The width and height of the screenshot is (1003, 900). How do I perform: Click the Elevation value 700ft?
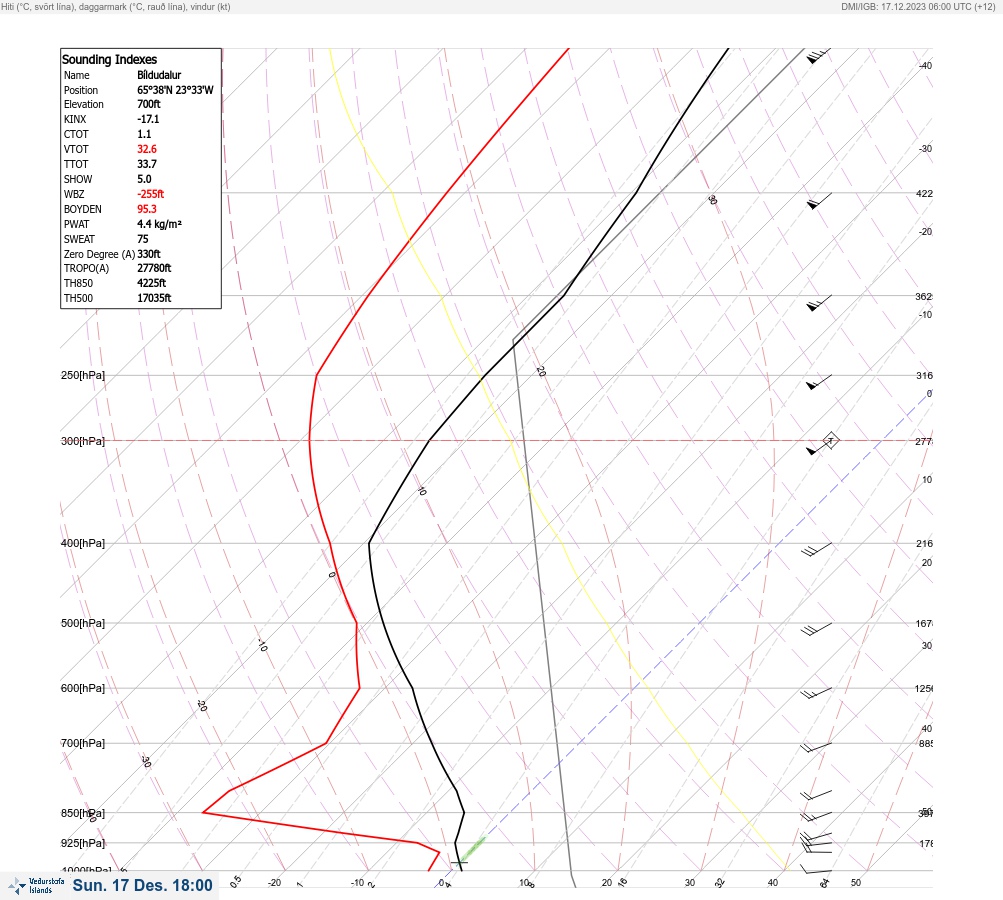pyautogui.click(x=148, y=104)
